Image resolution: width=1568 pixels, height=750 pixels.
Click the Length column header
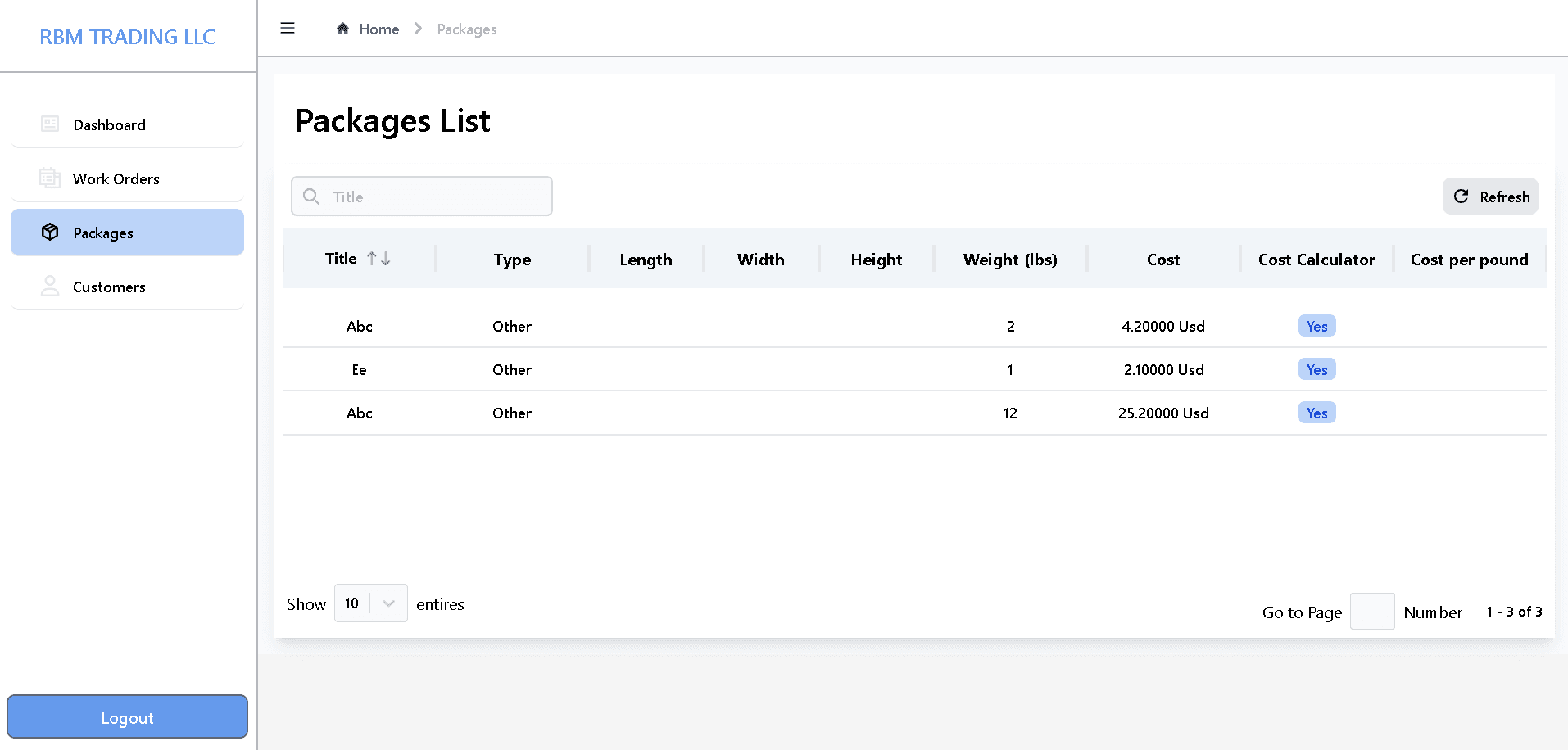point(646,260)
